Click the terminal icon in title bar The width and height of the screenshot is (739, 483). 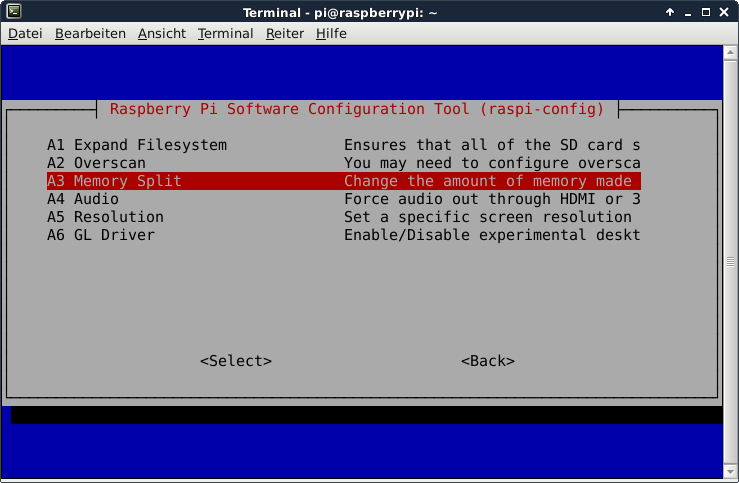click(14, 11)
